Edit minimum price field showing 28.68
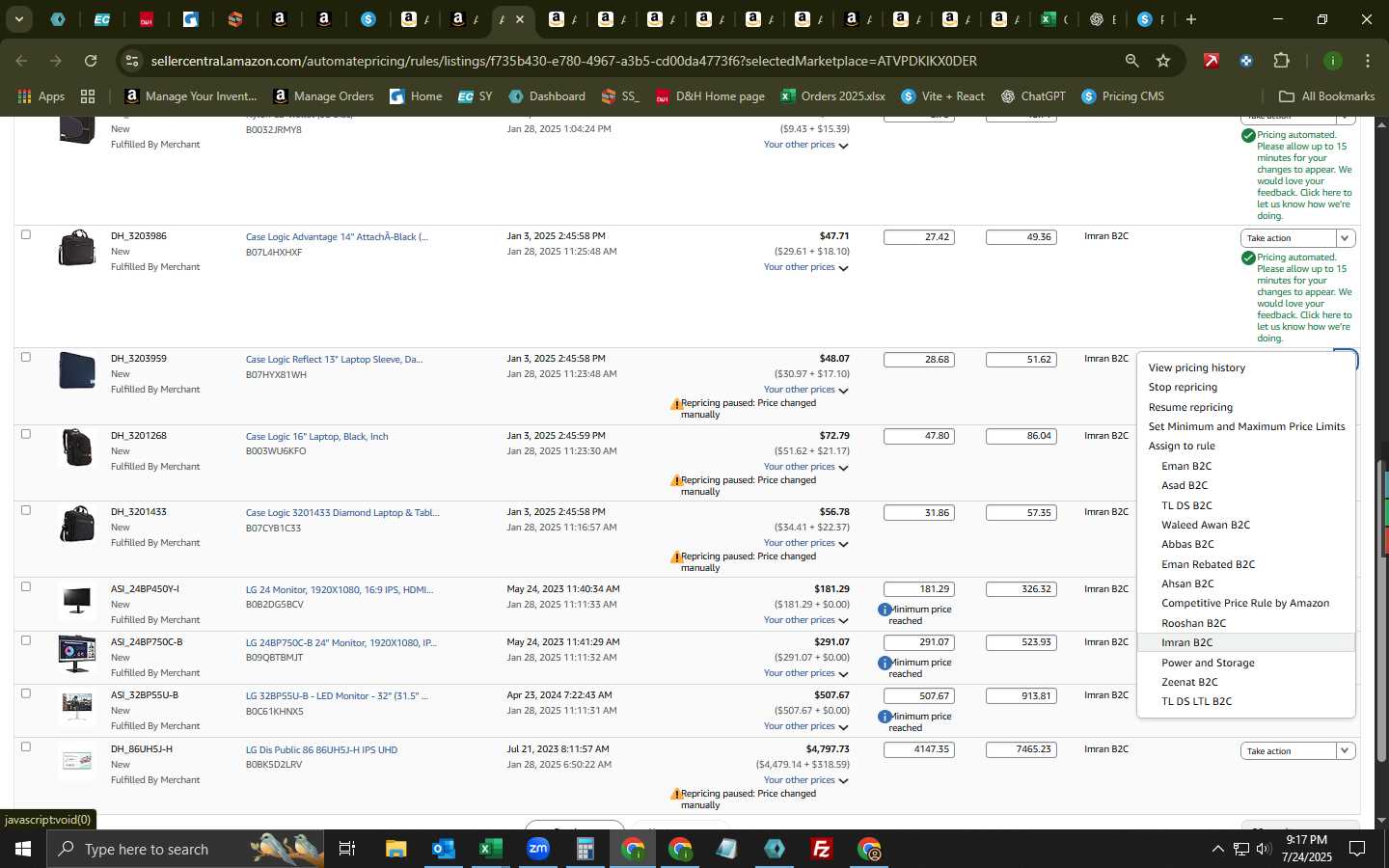 tap(919, 360)
